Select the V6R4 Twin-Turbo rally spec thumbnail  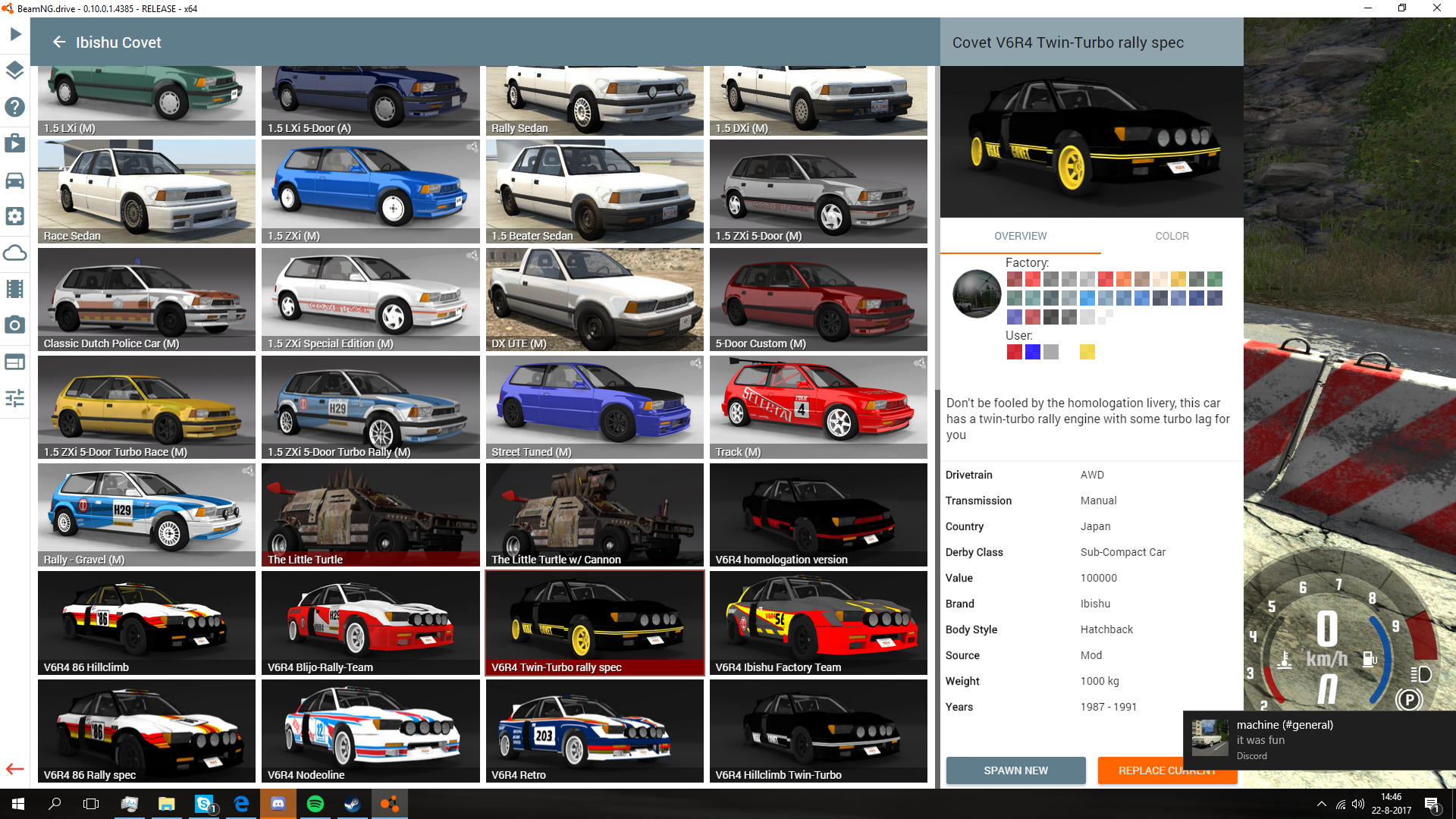(595, 623)
